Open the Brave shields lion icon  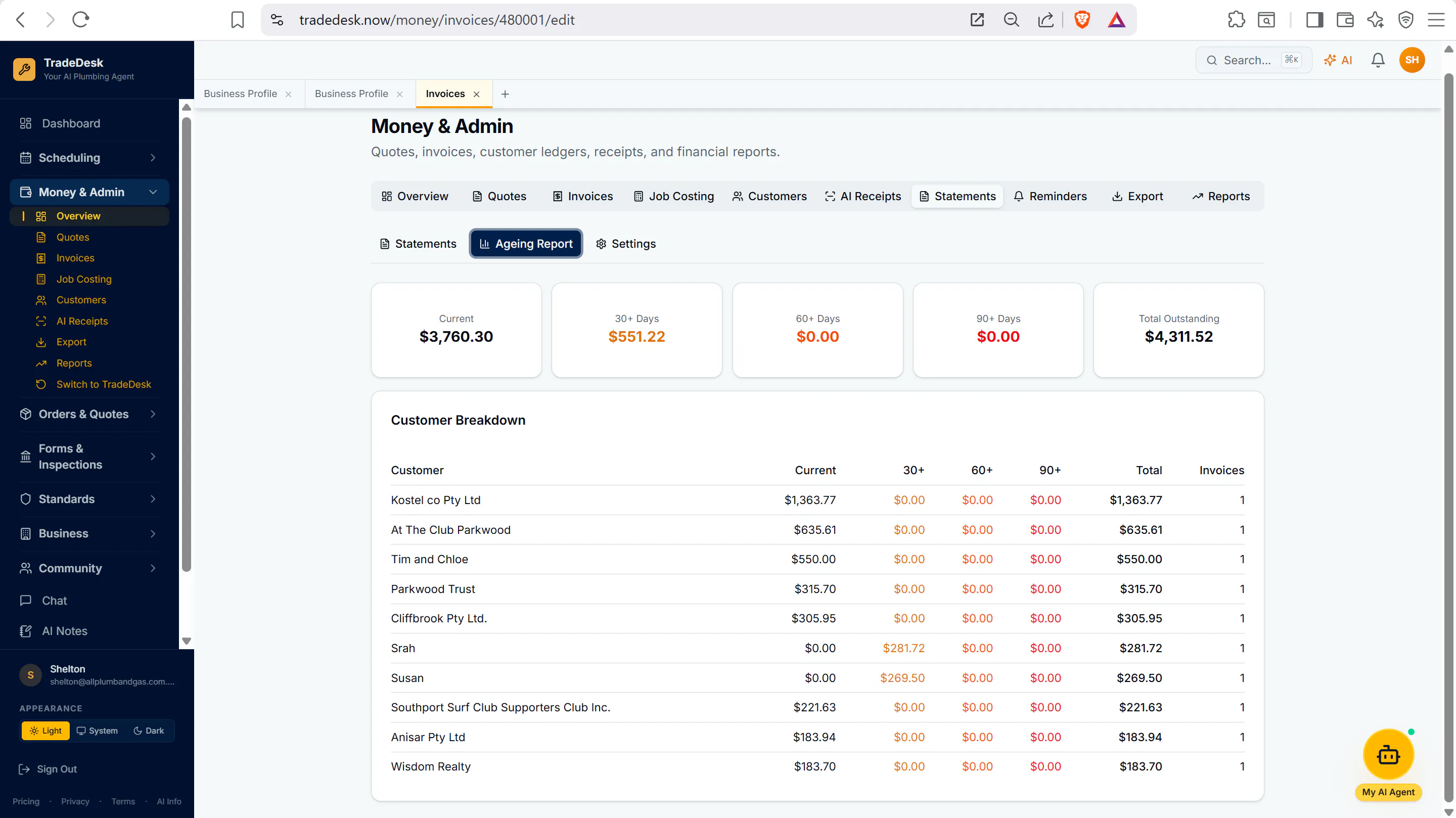tap(1082, 20)
